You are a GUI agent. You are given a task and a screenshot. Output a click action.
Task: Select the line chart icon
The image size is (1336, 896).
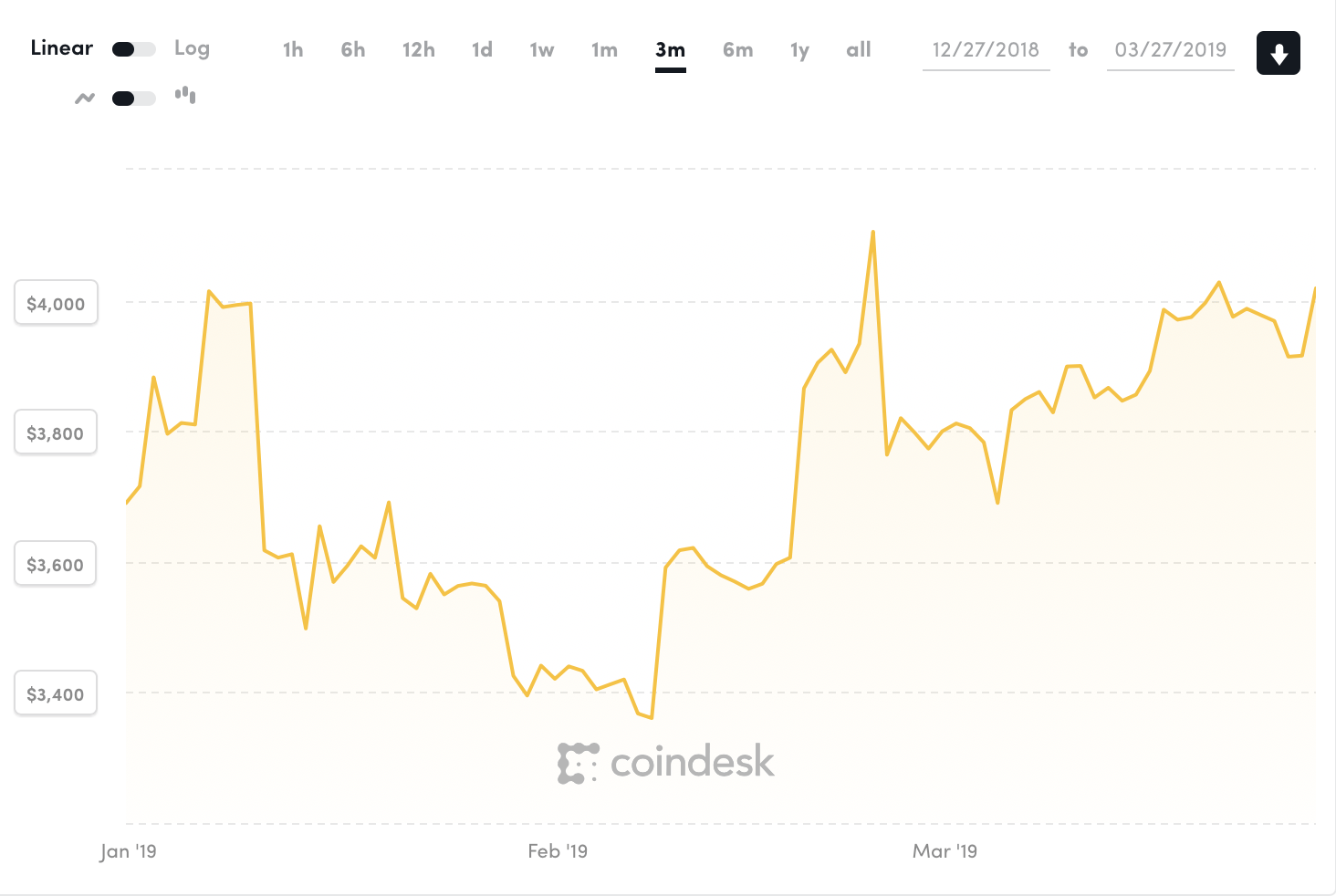[x=84, y=96]
